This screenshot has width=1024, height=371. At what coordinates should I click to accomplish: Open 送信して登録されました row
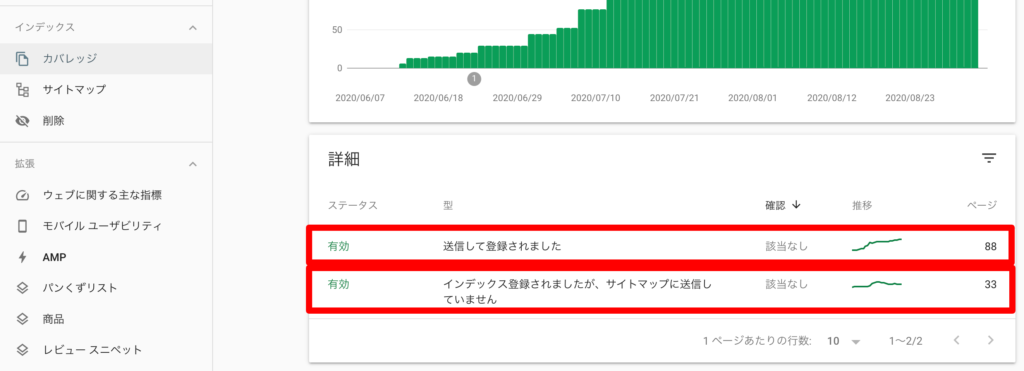[x=661, y=246]
